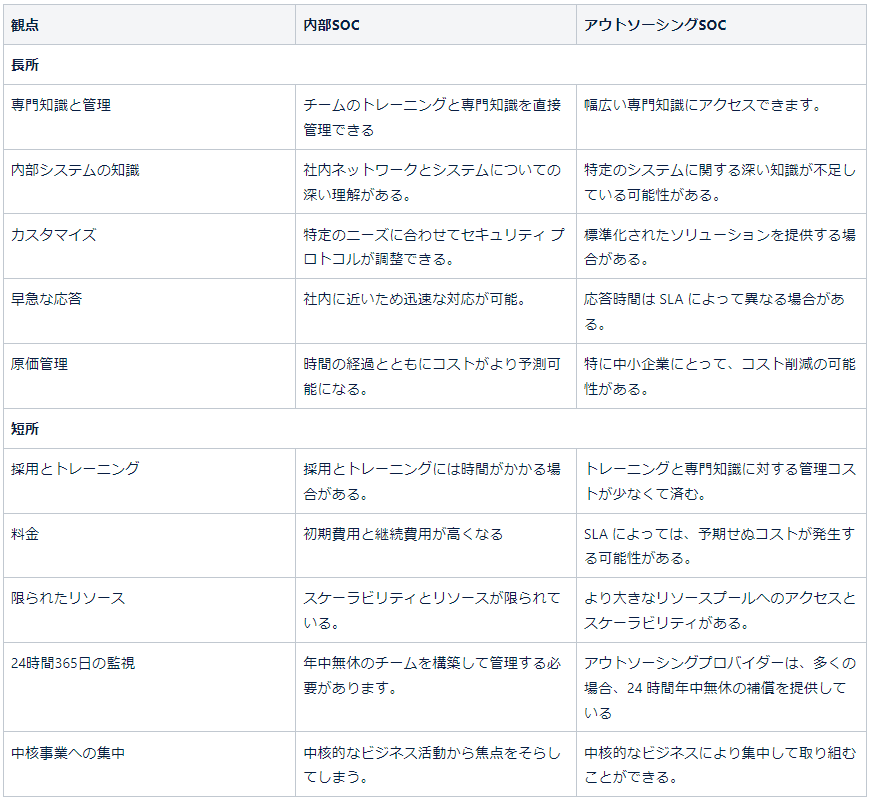871x800 pixels.
Task: Click the cell about 応答時間 varying by SLA
Action: tap(714, 311)
